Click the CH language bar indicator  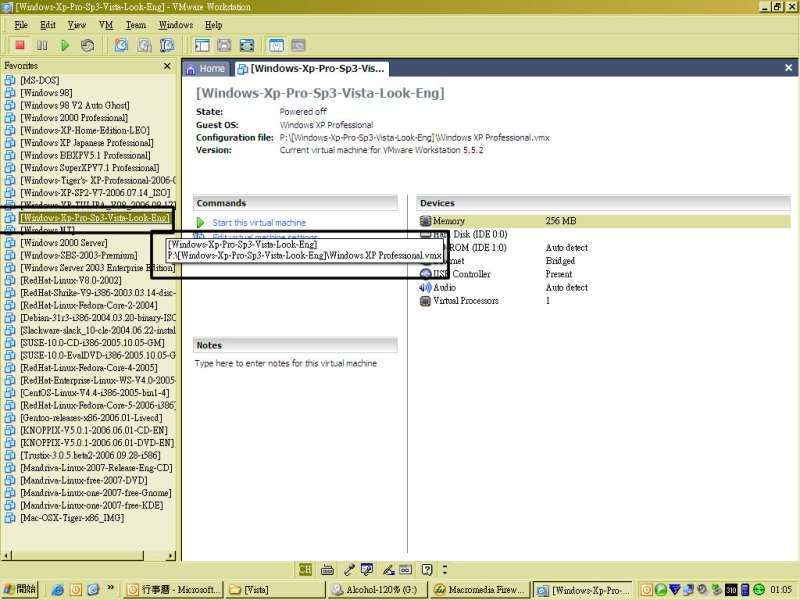click(x=305, y=569)
